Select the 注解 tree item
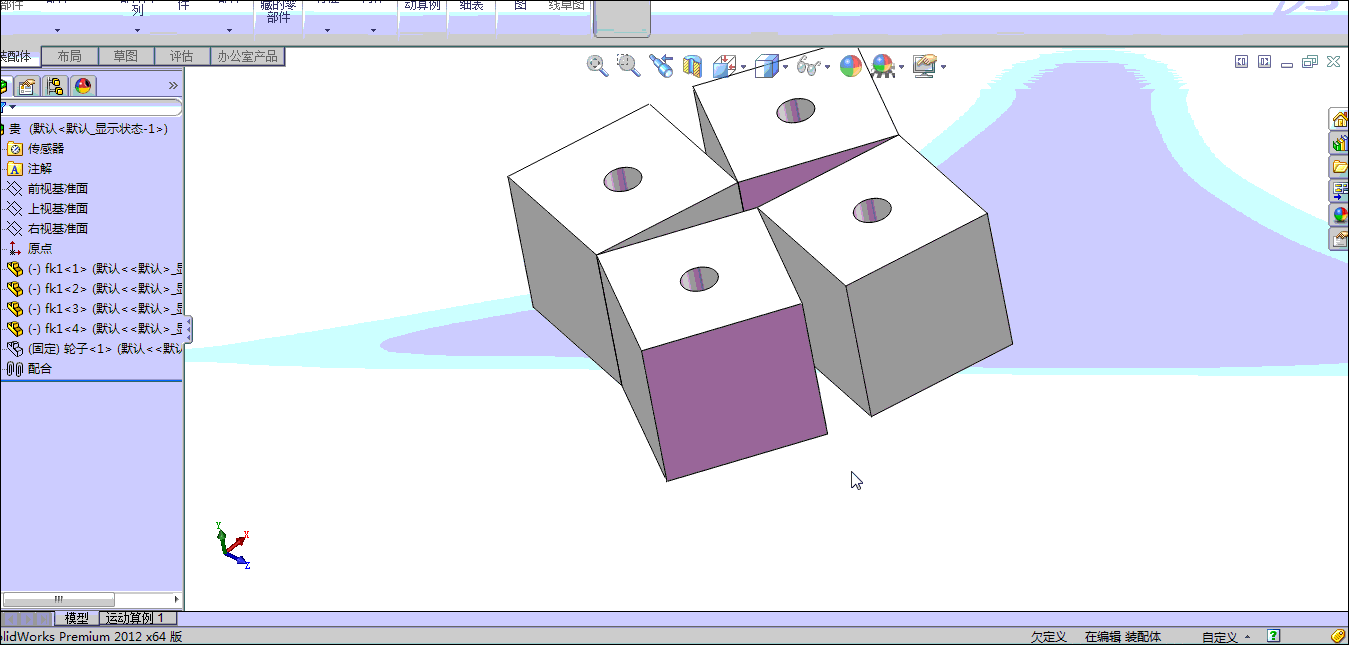This screenshot has height=645, width=1349. click(x=40, y=168)
